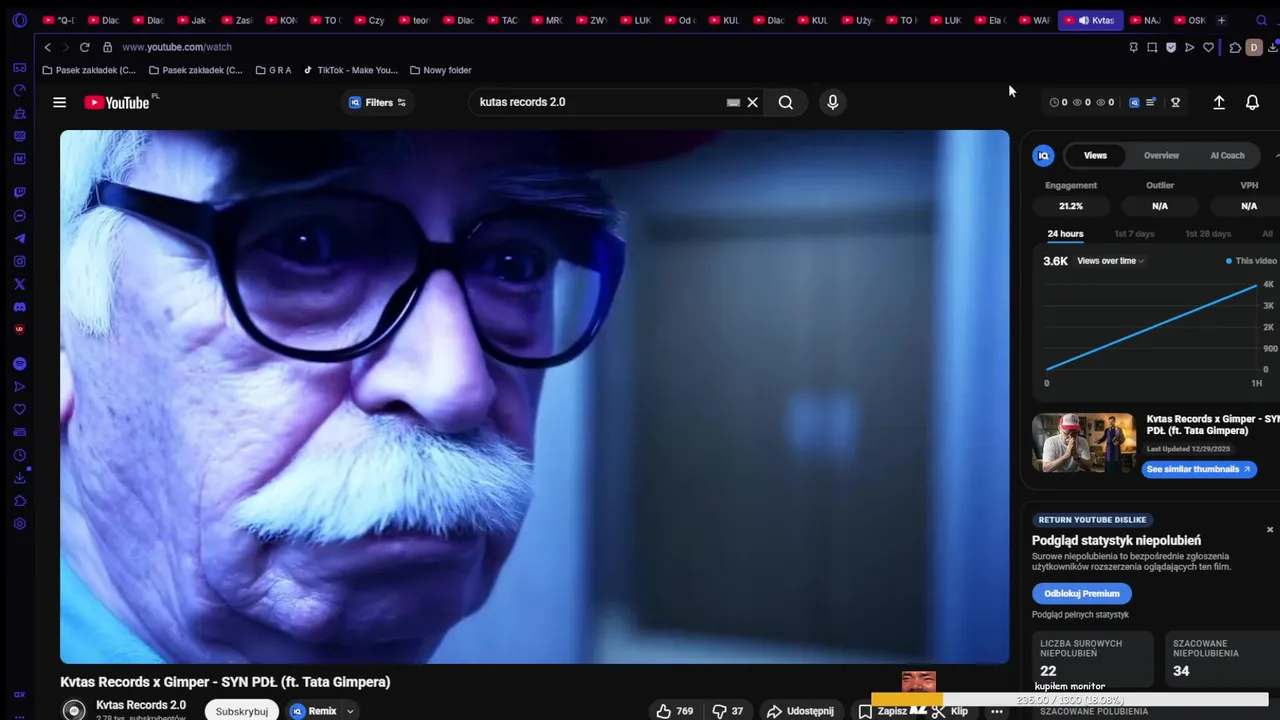Switch to the KON browser tab

pos(281,20)
